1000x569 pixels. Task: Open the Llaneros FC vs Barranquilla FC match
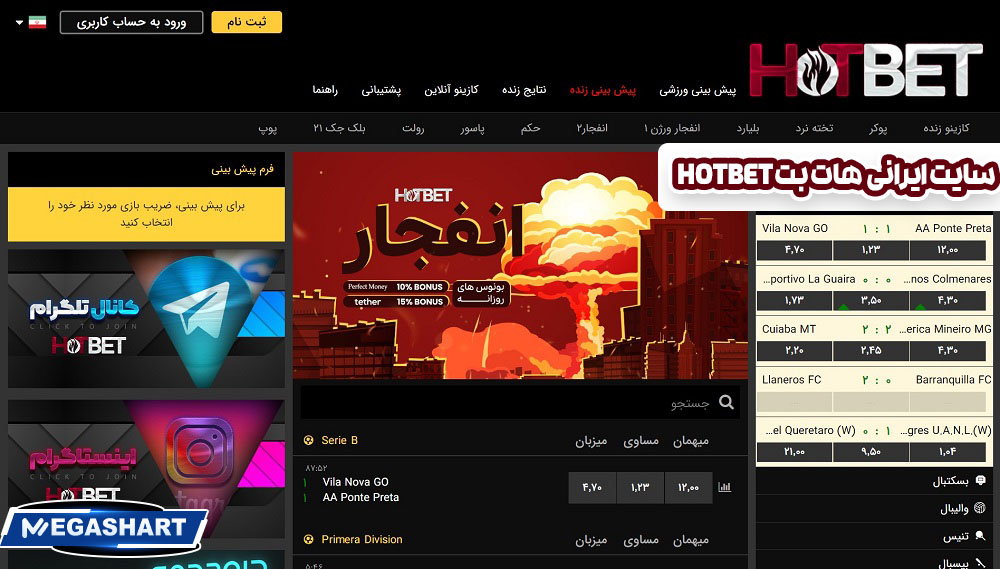(x=876, y=392)
